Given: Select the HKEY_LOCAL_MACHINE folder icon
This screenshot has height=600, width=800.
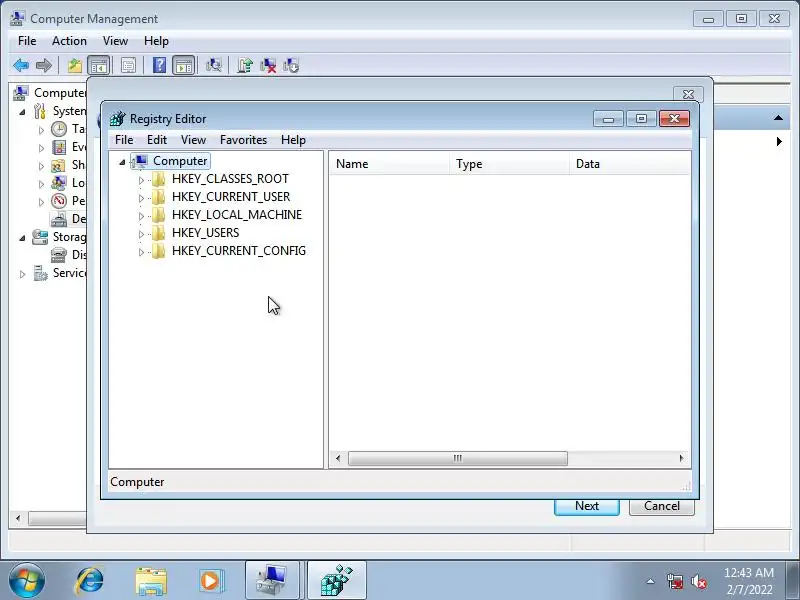Looking at the screenshot, I should point(159,215).
